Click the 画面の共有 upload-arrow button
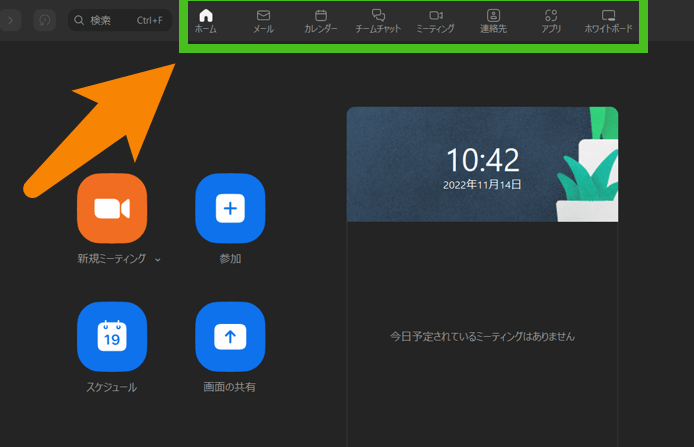Viewport: 694px width, 447px height. click(x=230, y=337)
